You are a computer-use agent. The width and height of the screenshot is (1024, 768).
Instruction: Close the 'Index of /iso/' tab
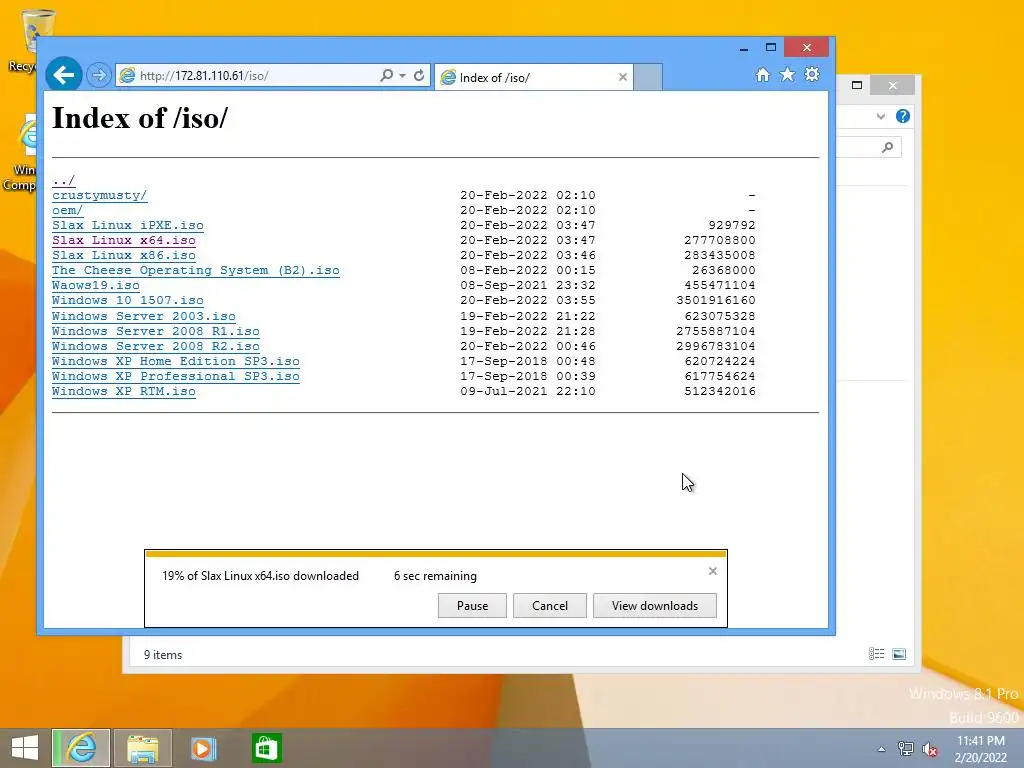622,77
